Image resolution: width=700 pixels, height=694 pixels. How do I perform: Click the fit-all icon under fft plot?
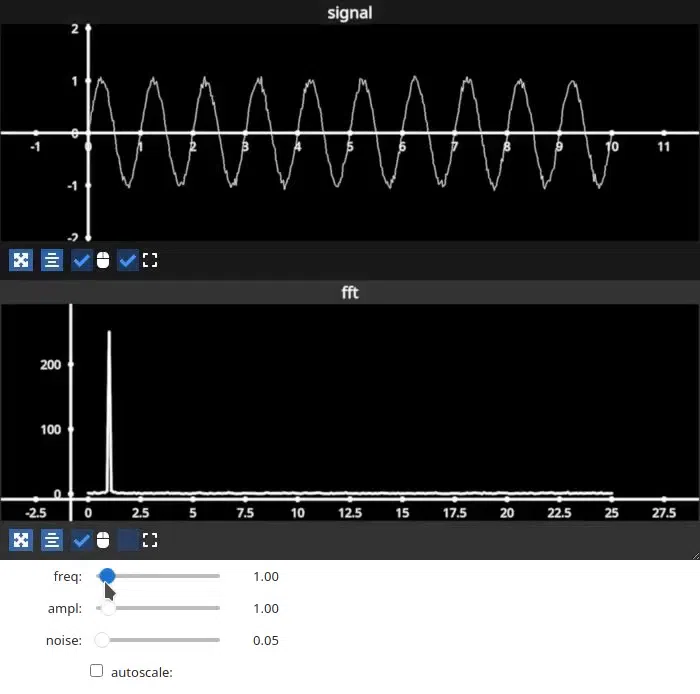click(x=20, y=540)
